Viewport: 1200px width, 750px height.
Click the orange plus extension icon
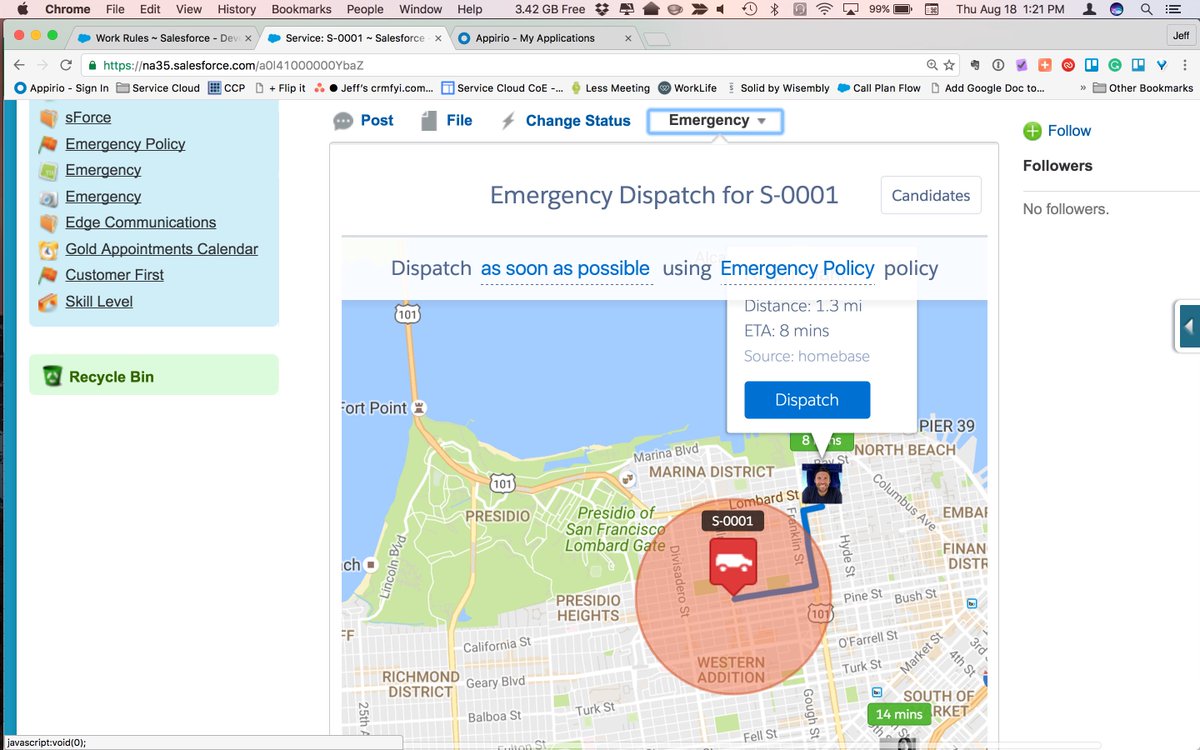[x=1045, y=65]
